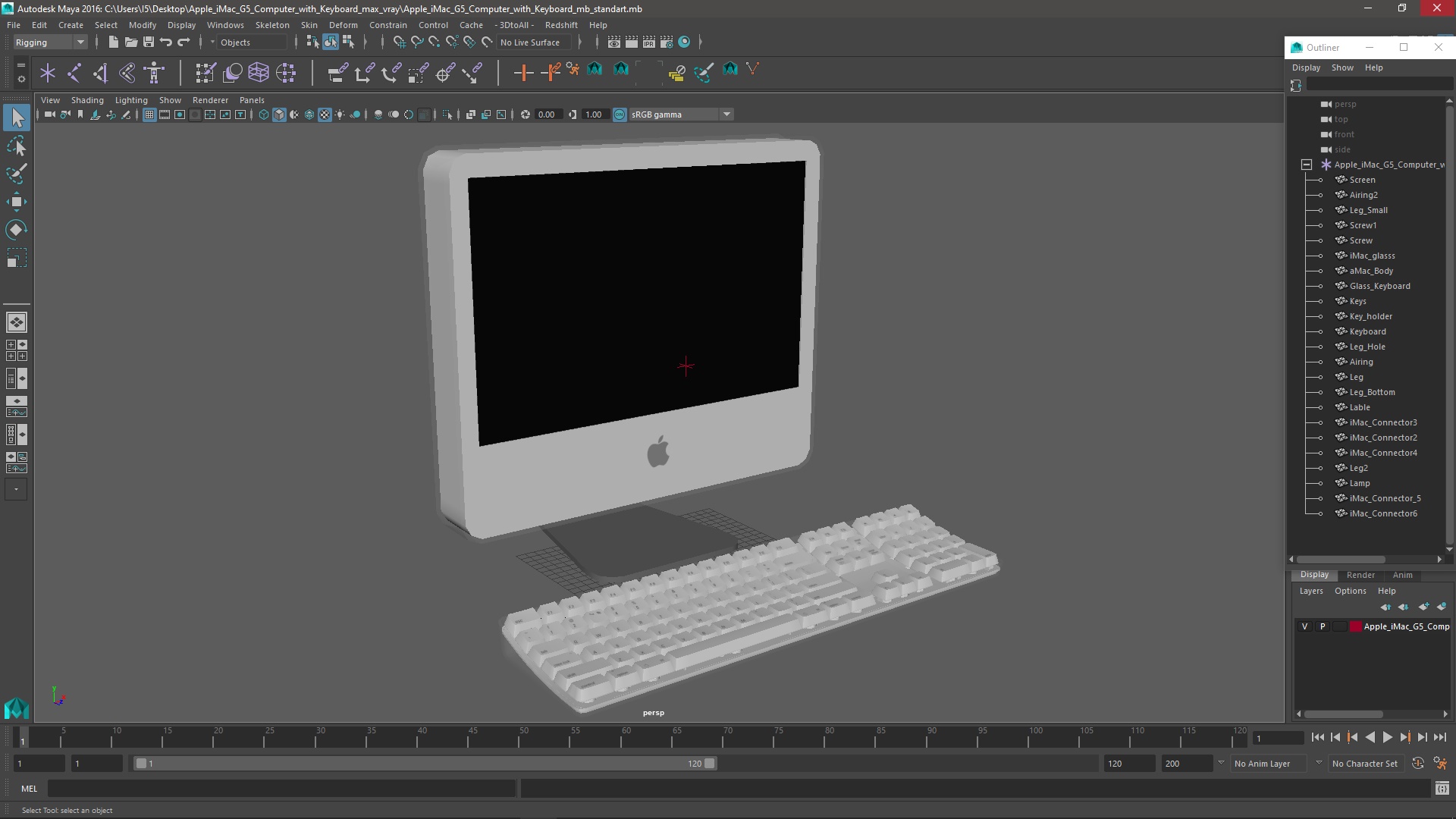Toggle wireframe shading in viewport toolbar

coord(264,115)
